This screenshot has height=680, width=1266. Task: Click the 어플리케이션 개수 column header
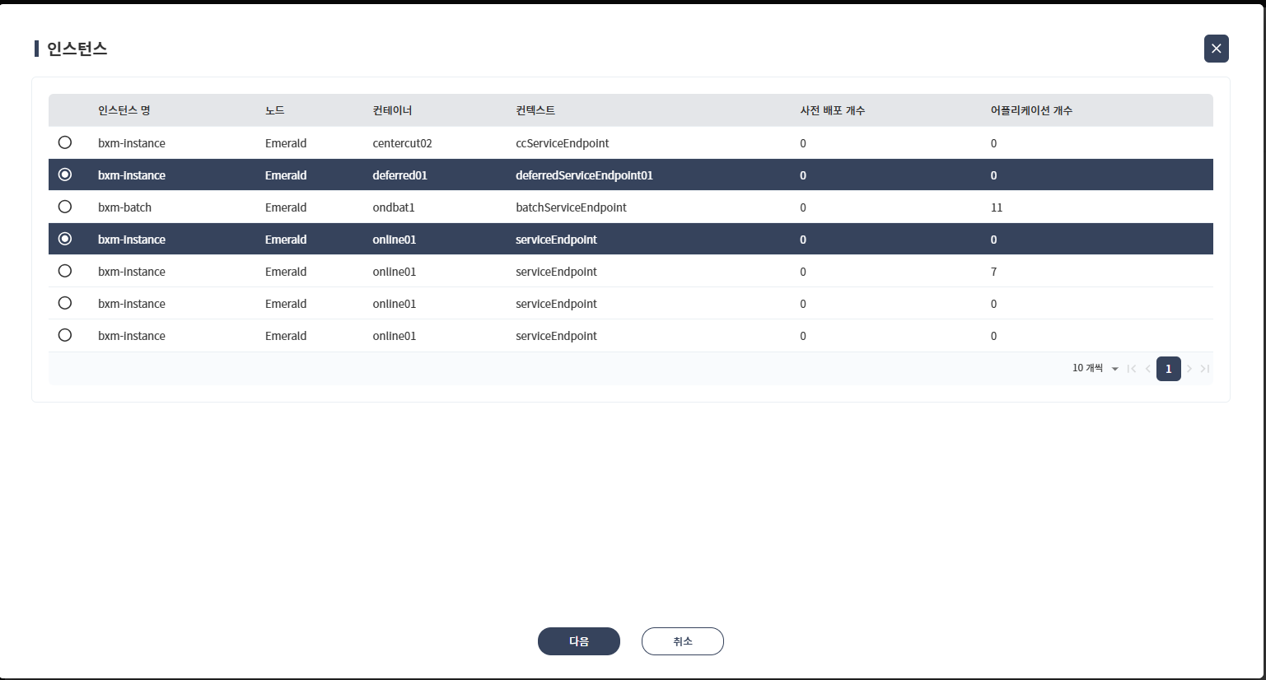(x=1031, y=111)
